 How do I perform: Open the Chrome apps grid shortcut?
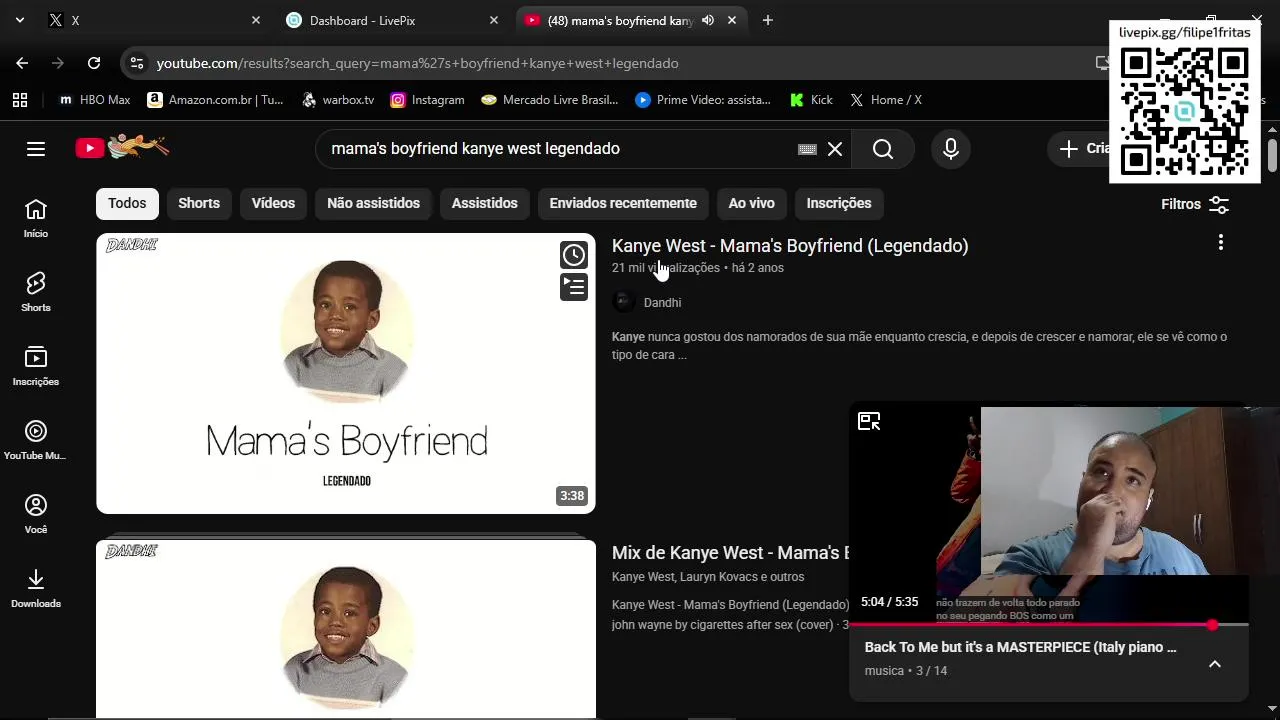(20, 100)
